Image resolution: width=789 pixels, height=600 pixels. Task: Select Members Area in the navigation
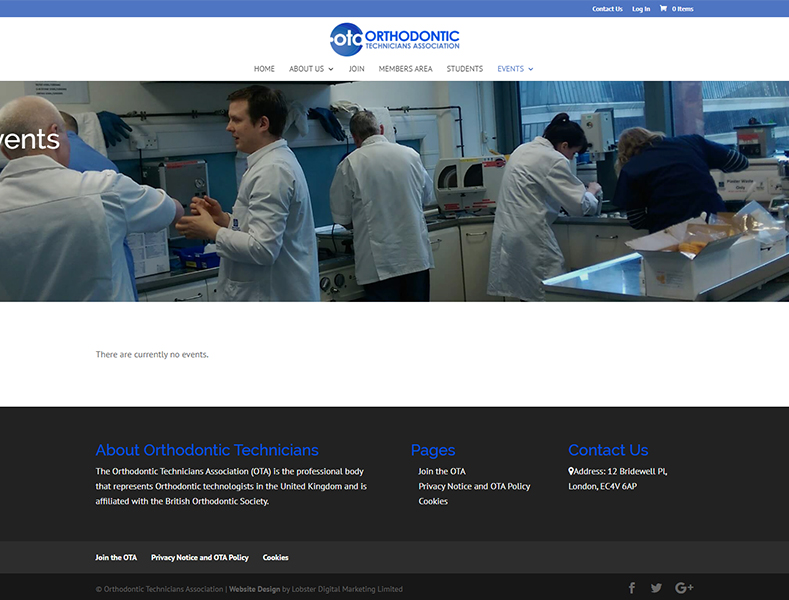point(405,69)
